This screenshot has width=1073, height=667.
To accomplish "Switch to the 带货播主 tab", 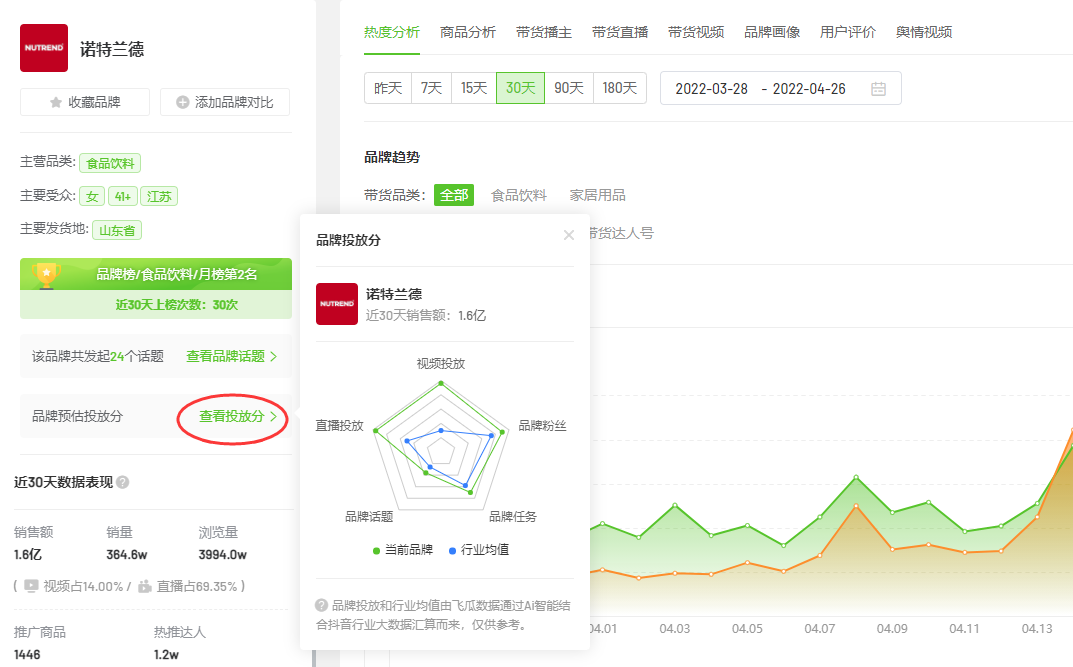I will [x=543, y=32].
